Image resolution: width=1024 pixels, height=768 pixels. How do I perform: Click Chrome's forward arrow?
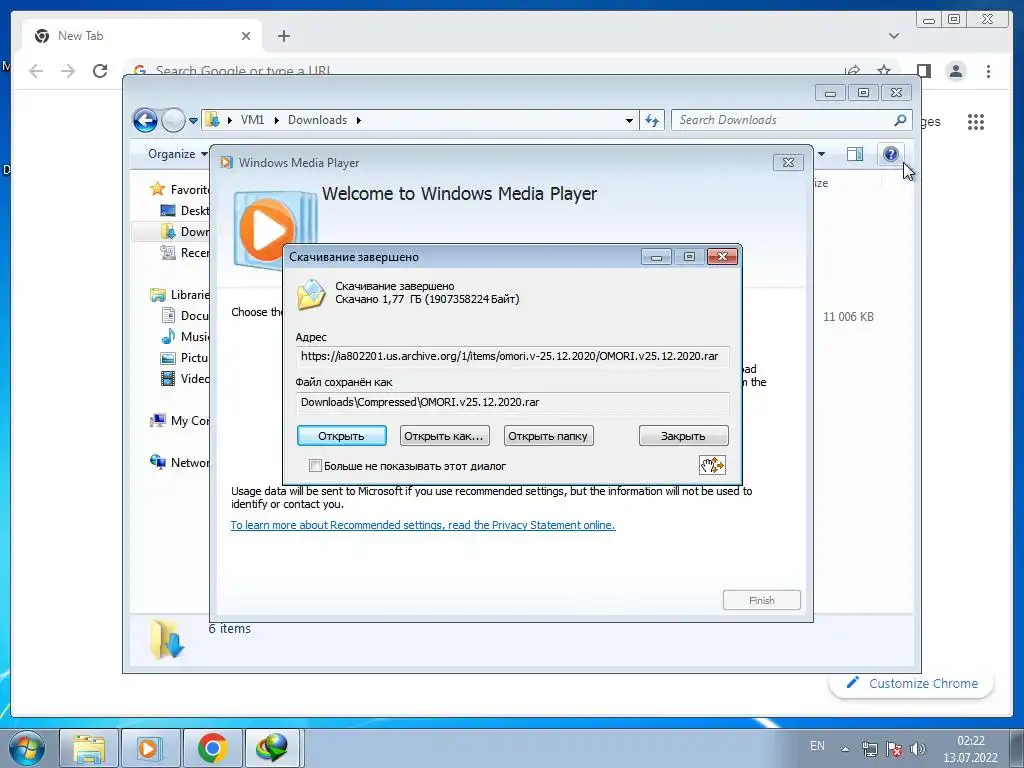pos(68,71)
